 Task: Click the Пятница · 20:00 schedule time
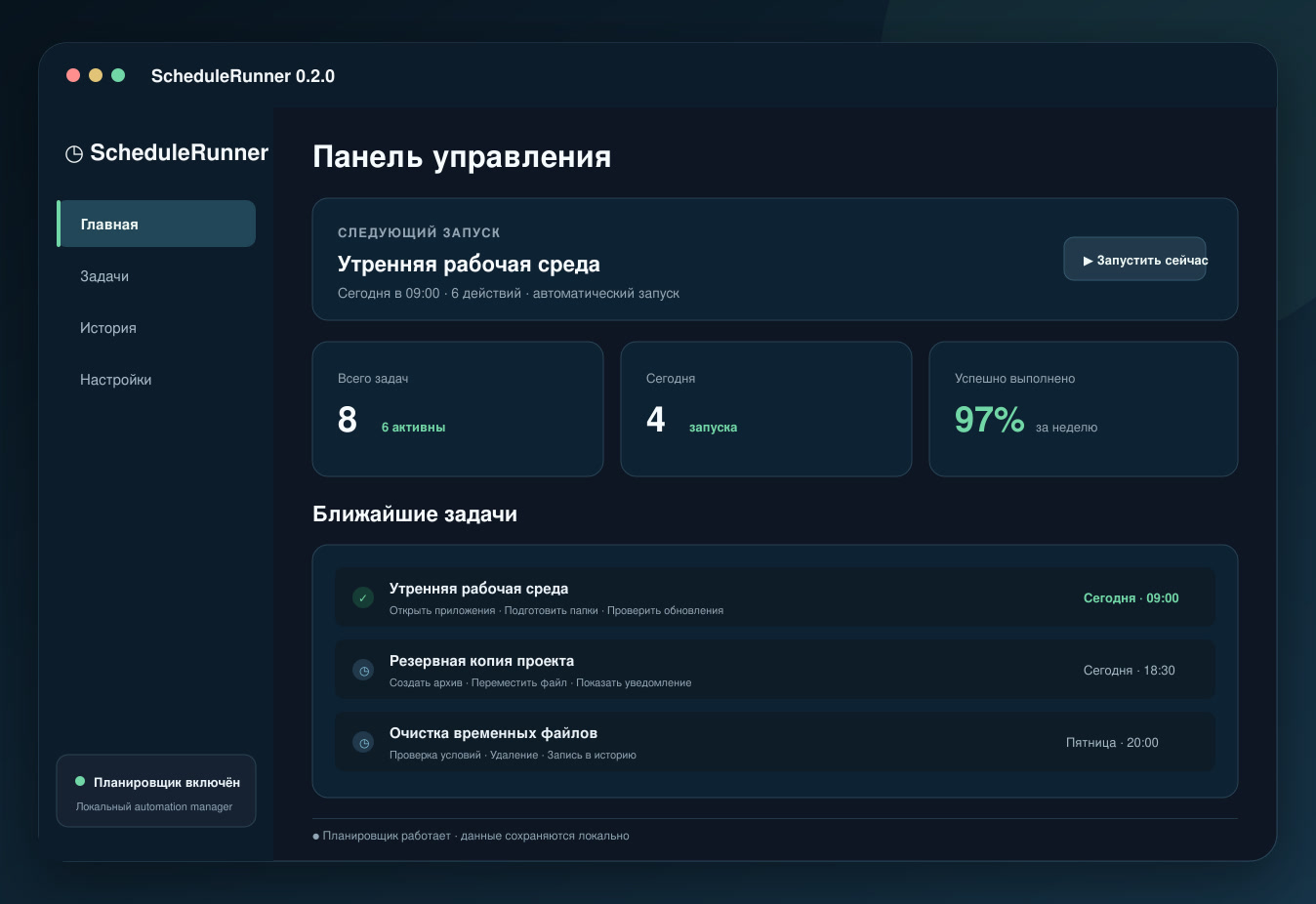click(1112, 742)
